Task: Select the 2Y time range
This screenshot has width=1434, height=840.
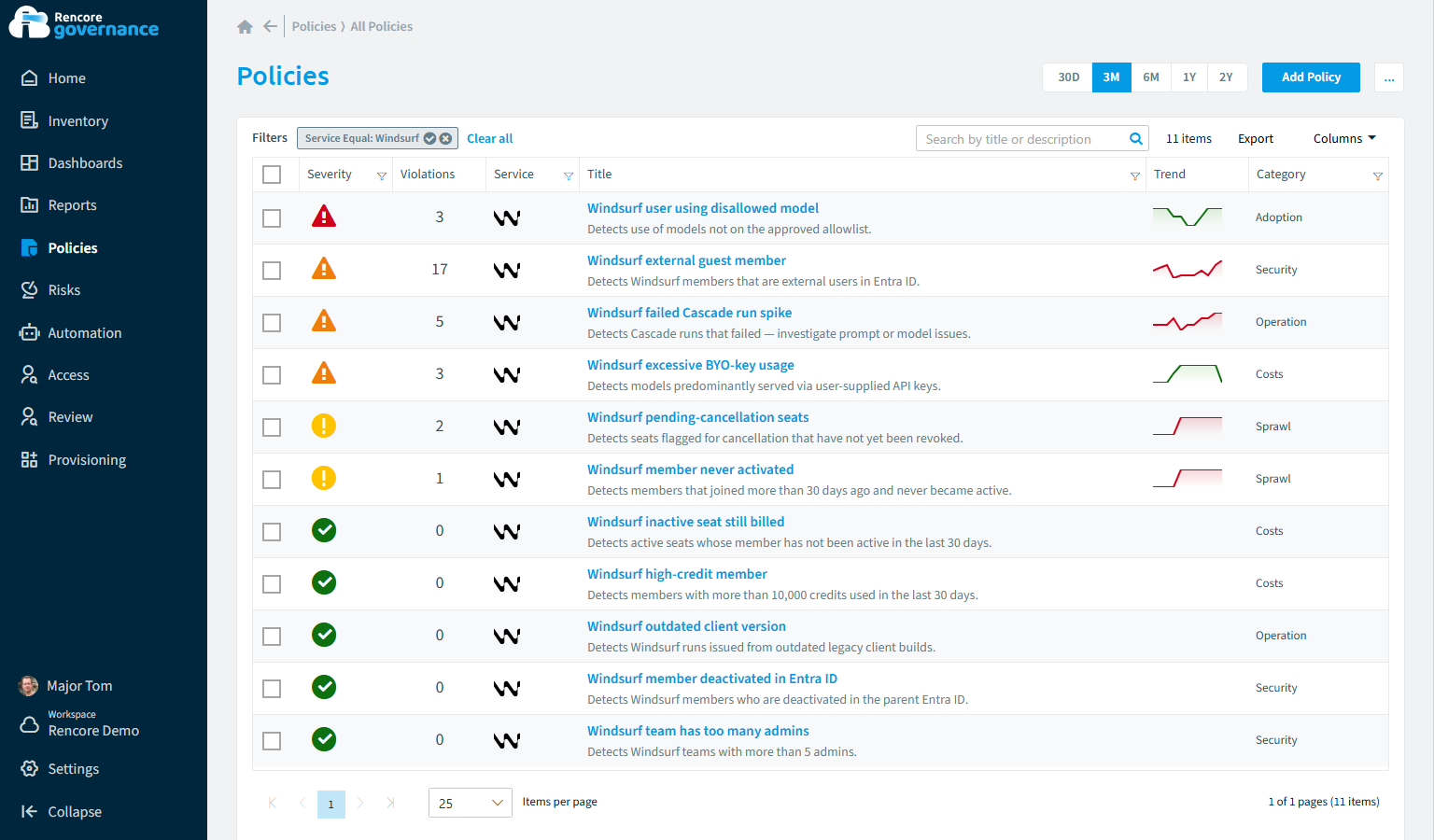Action: tap(1226, 77)
